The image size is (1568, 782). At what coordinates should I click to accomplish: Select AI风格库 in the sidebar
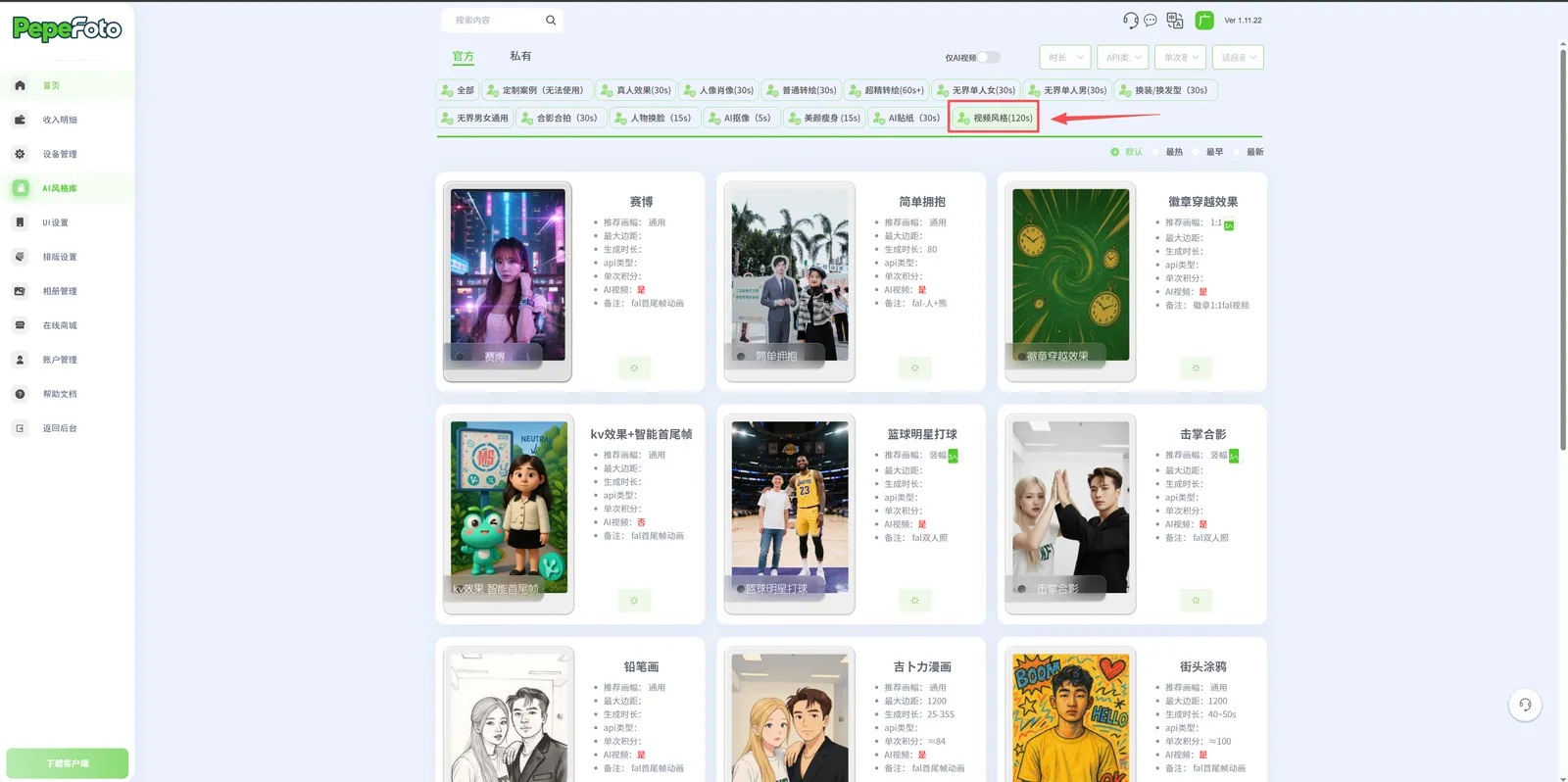point(67,188)
